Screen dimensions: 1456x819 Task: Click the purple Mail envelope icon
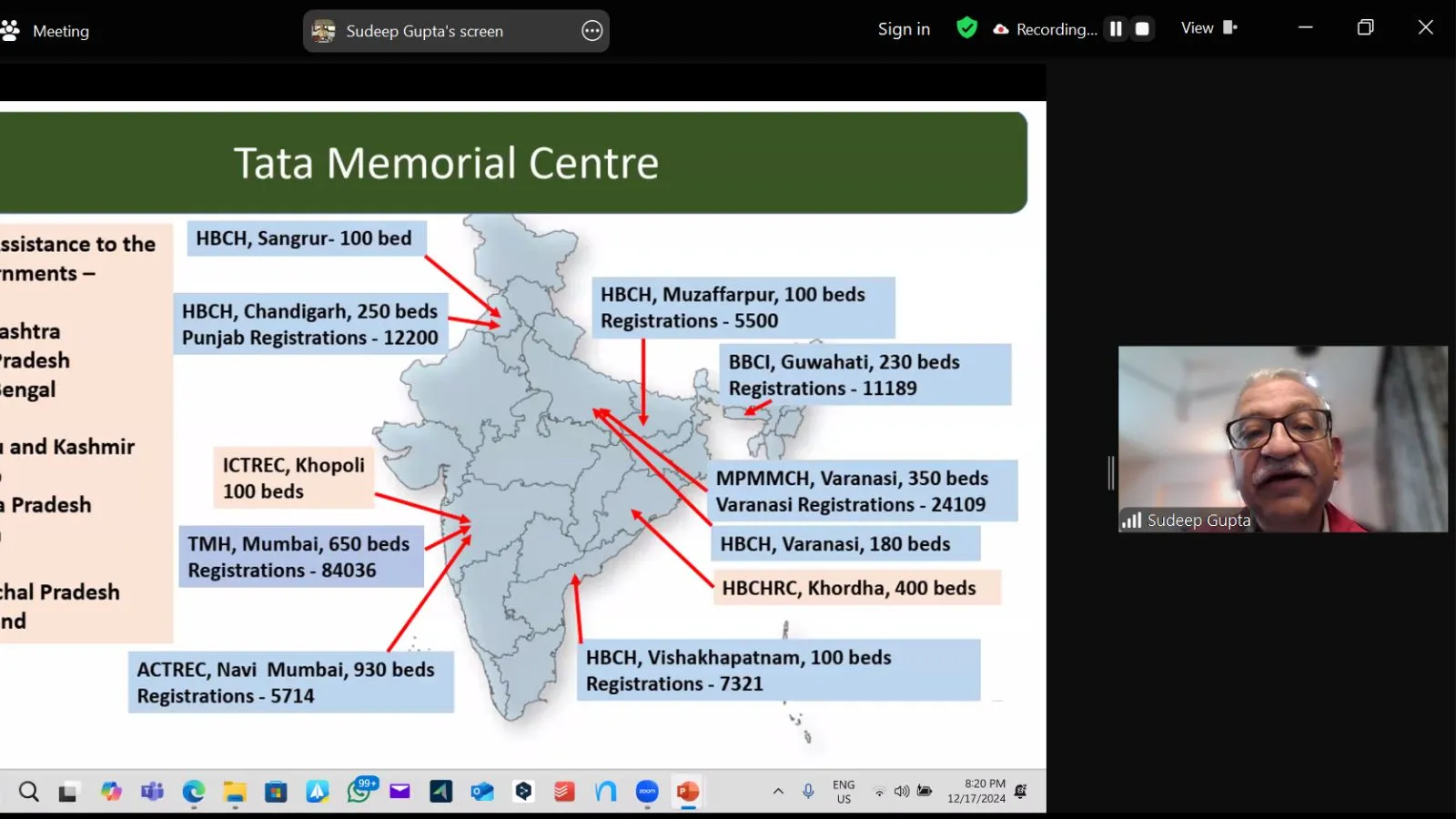pos(399,792)
